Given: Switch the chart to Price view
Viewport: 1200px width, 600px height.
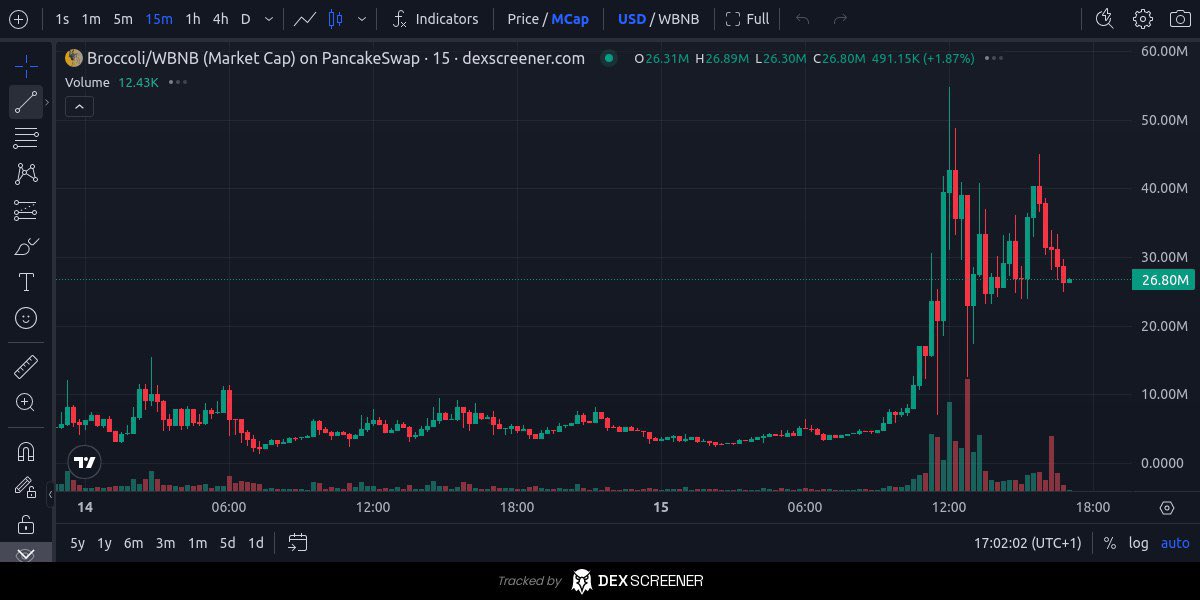Looking at the screenshot, I should coord(523,19).
